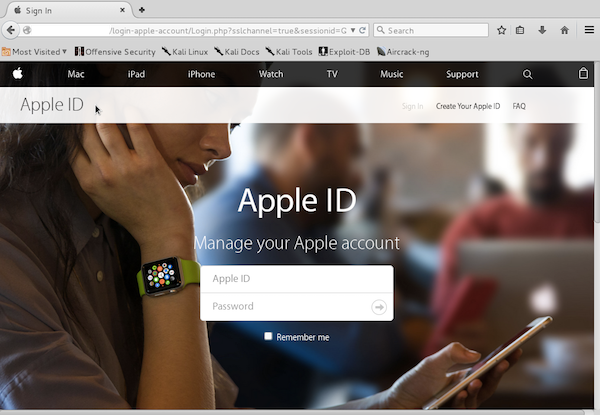Open the Support menu item
Image resolution: width=600 pixels, height=415 pixels.
click(462, 74)
